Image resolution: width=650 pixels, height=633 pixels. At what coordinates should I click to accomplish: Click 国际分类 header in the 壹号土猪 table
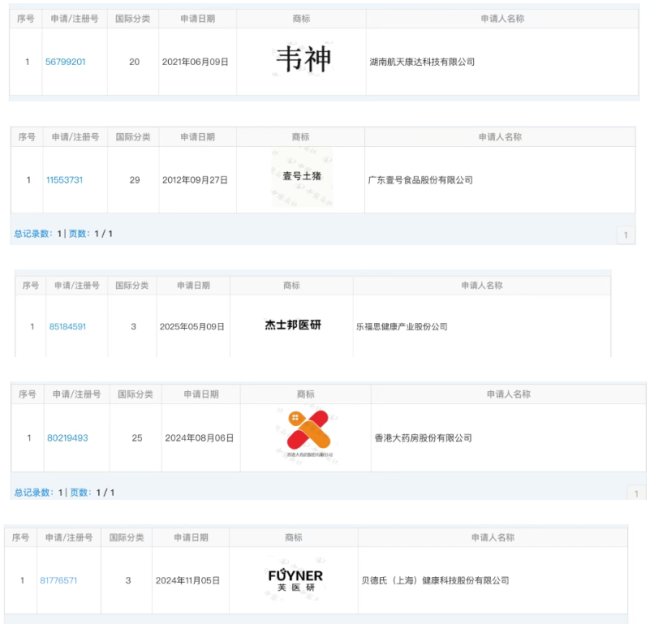[x=133, y=137]
